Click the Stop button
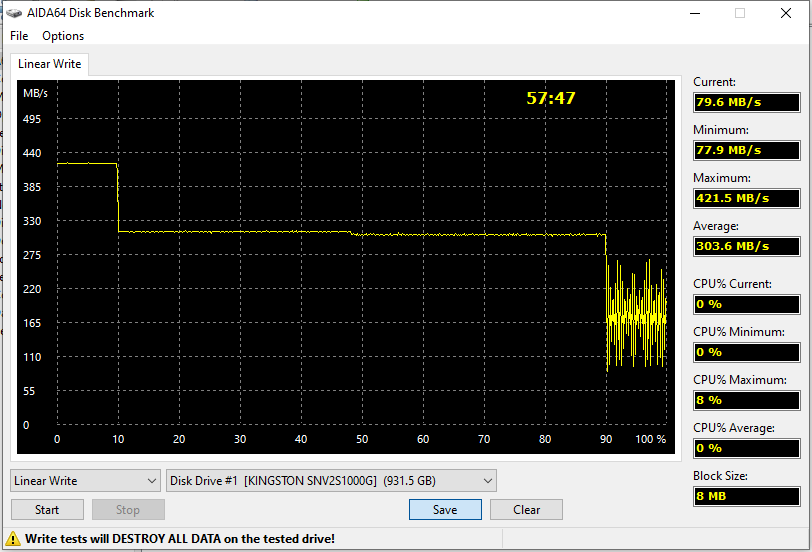 128,510
